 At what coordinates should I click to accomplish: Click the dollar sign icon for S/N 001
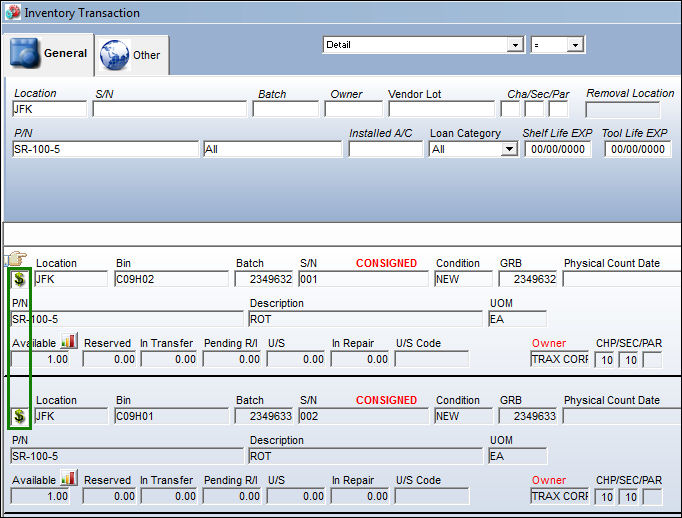tap(19, 279)
